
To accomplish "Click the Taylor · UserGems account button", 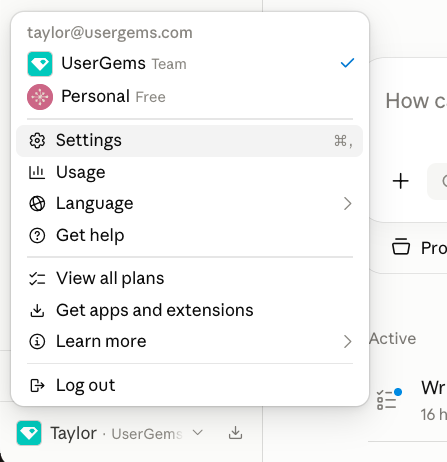I will (x=110, y=433).
